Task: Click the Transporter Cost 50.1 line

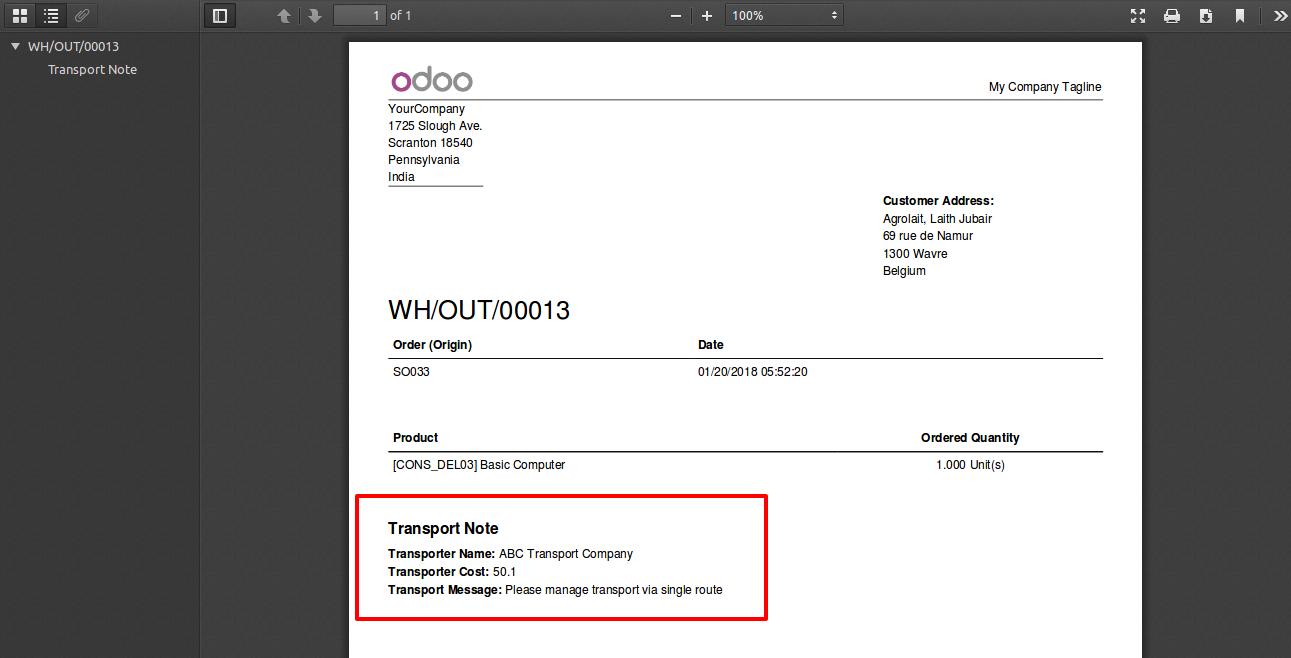Action: 452,571
